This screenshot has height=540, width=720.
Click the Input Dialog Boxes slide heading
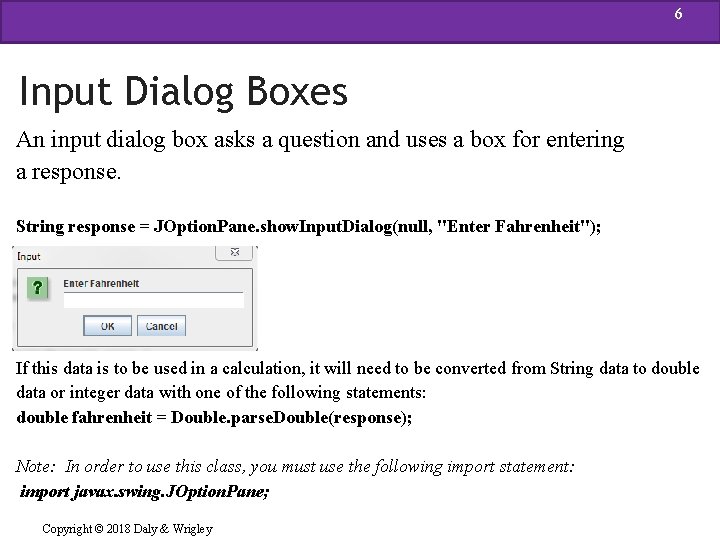183,92
